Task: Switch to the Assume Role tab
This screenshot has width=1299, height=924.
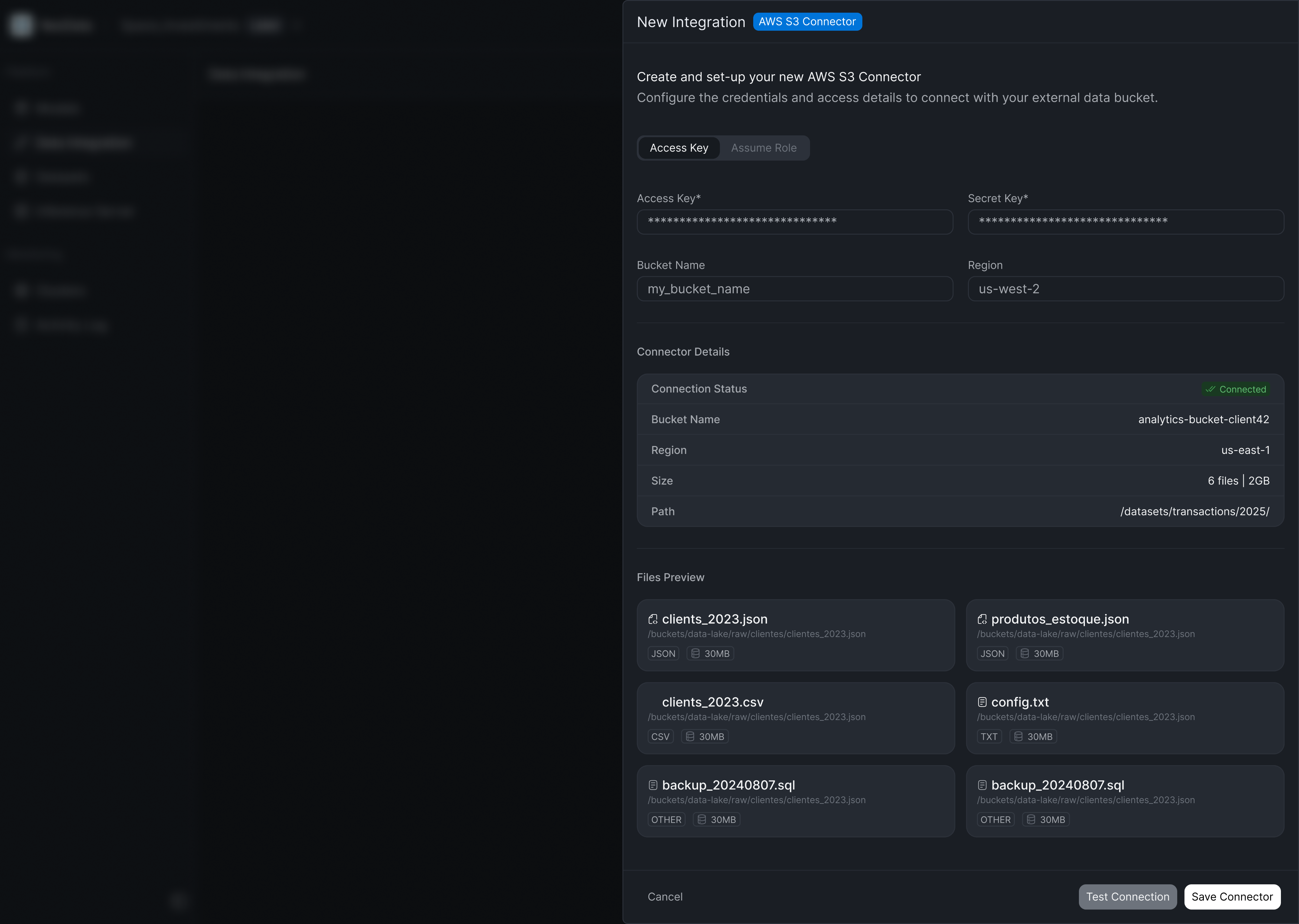Action: pos(764,148)
